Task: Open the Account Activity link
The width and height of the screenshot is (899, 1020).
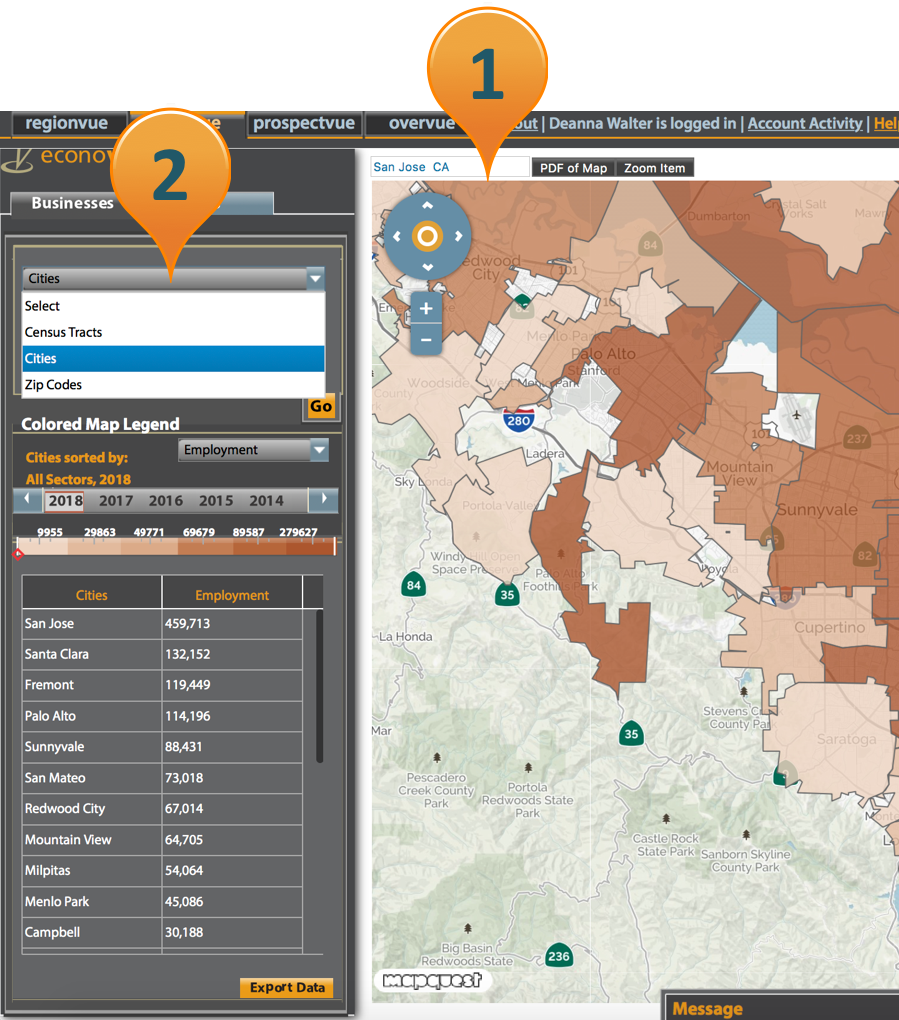Action: click(805, 124)
